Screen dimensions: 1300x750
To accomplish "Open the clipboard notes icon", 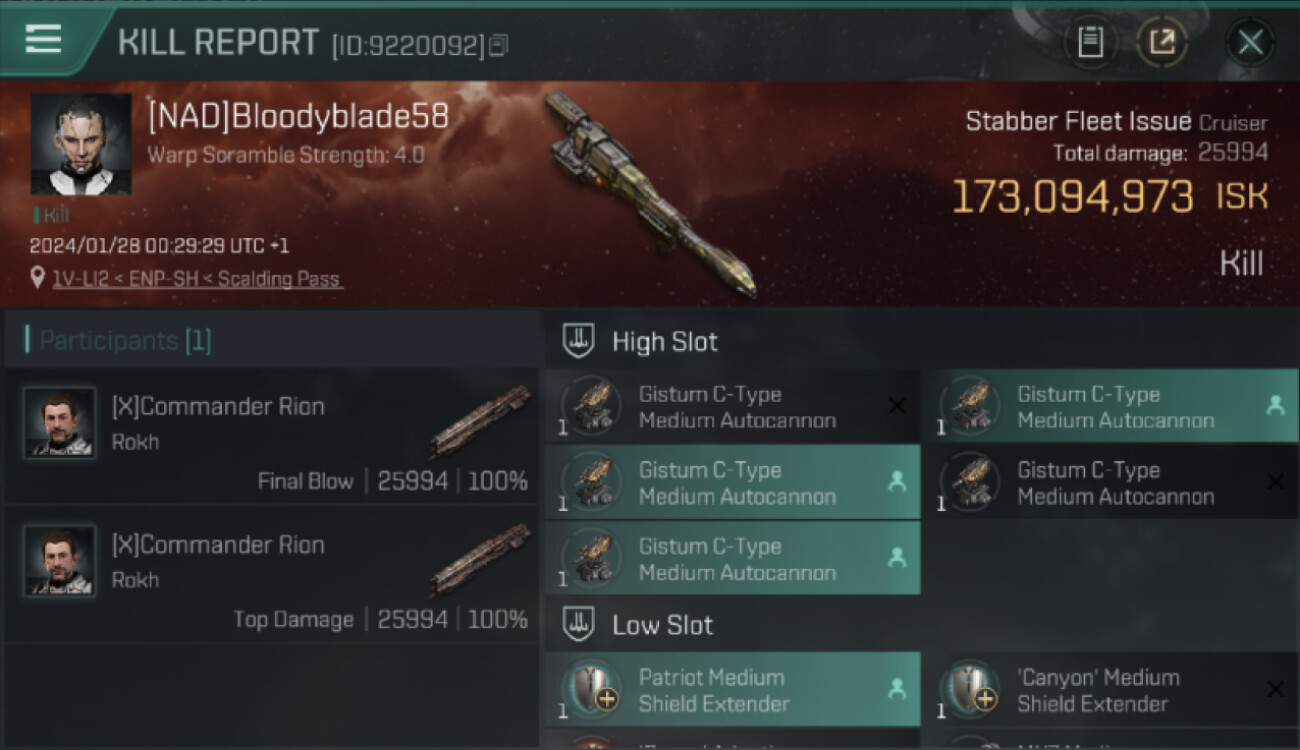I will point(1090,42).
